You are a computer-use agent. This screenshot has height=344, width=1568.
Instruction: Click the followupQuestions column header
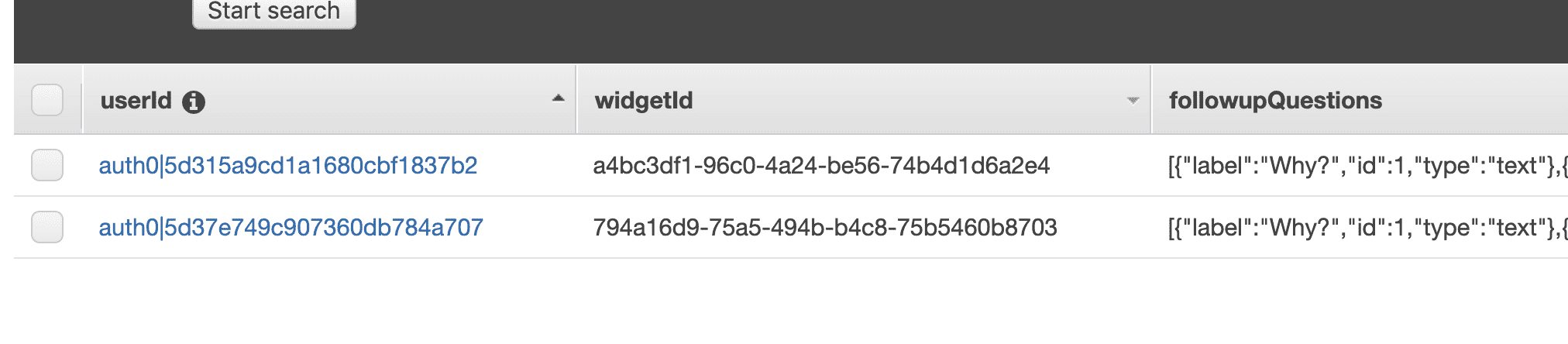coord(1275,101)
